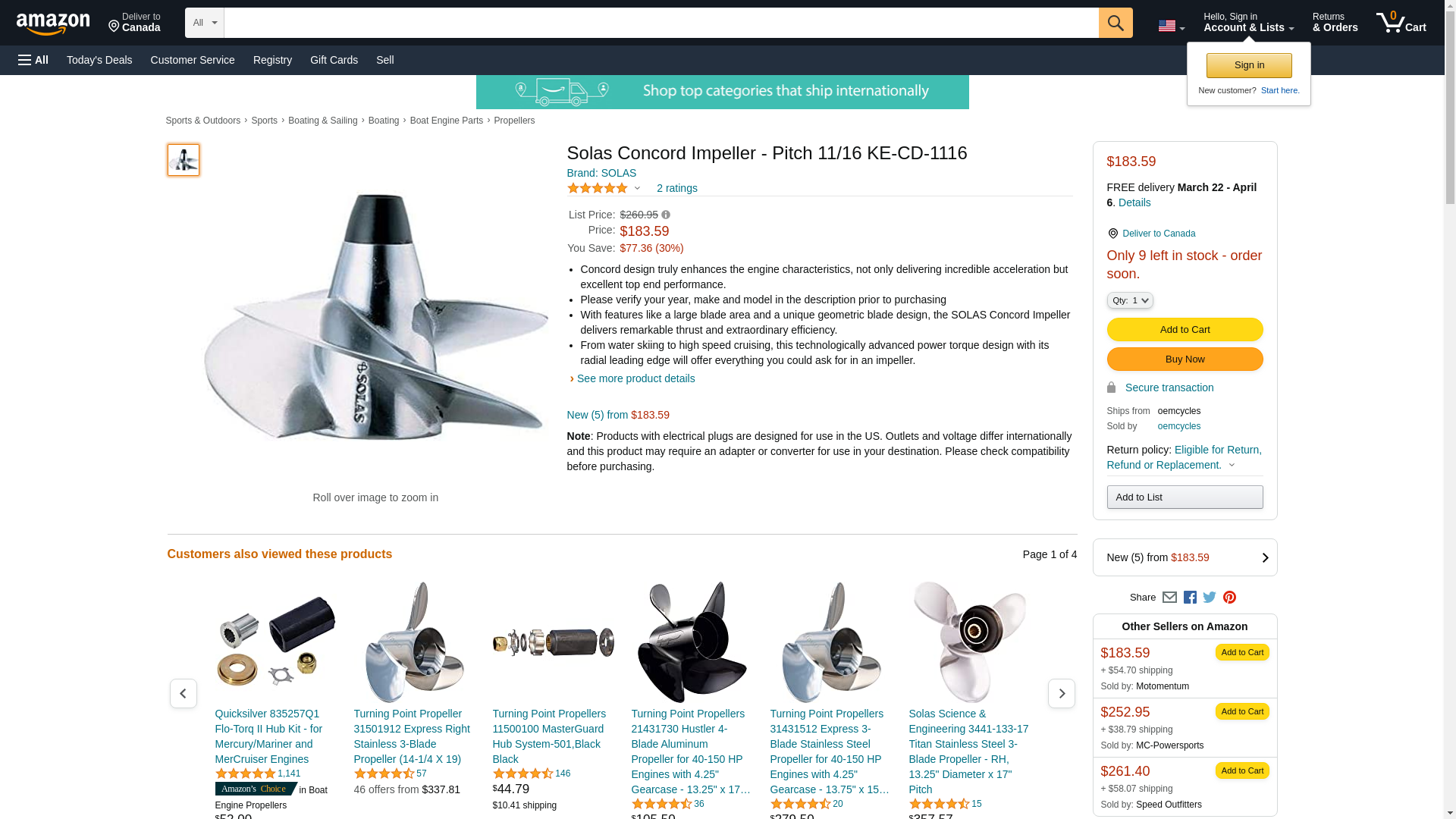Open the Amazon logo homepage
Screen dimensions: 1456x819
pos(53,24)
